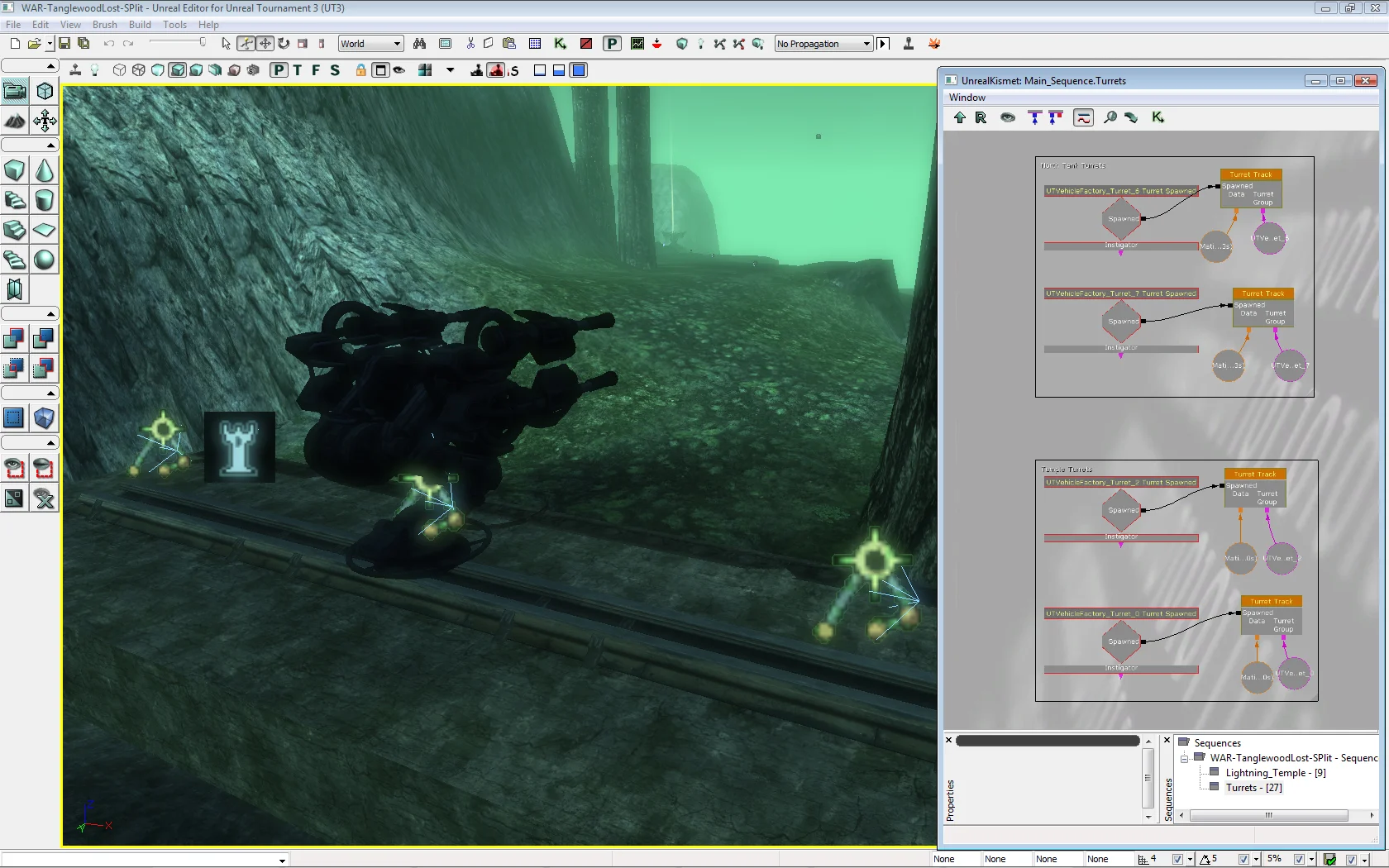Collapse the WAR-TanglewoodLost-SPlit sequence tree node
Viewport: 1389px width, 868px height.
(1184, 758)
